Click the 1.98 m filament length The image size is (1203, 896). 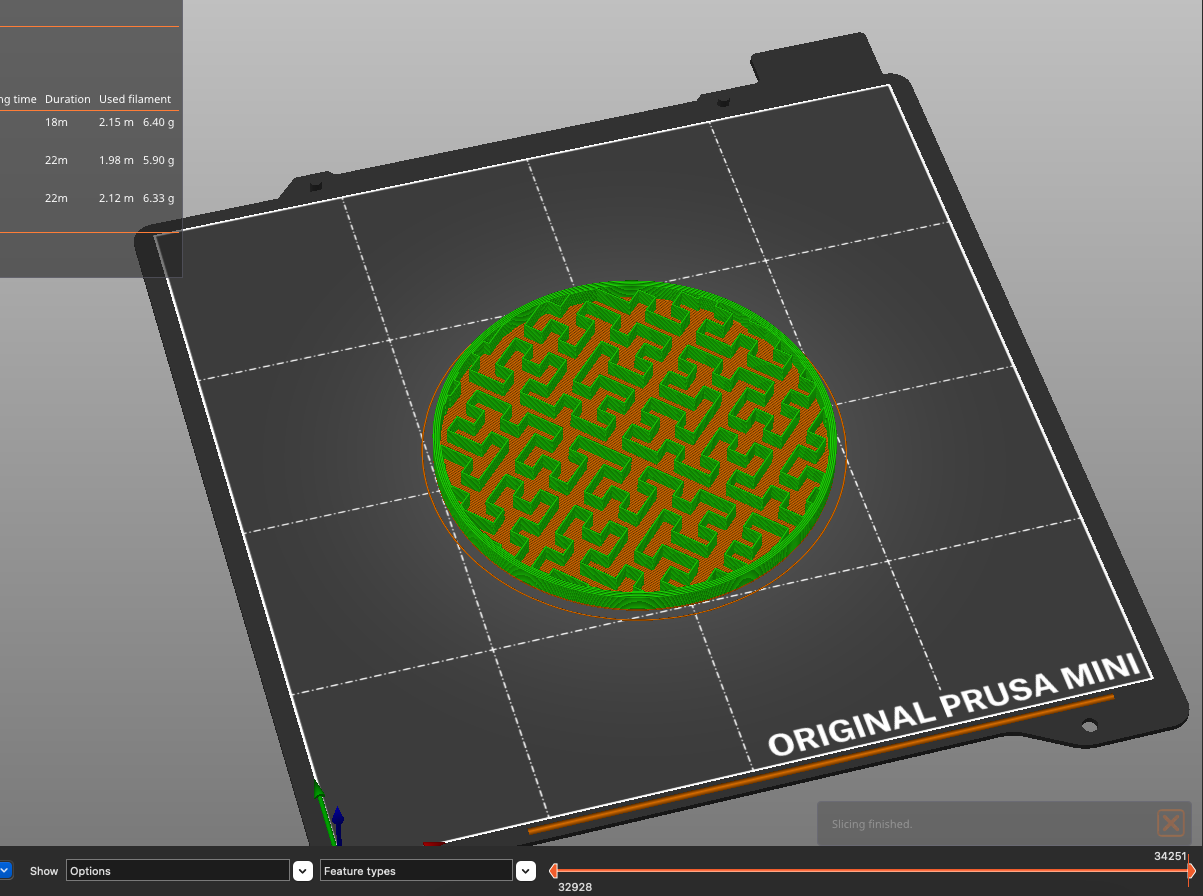pos(116,160)
